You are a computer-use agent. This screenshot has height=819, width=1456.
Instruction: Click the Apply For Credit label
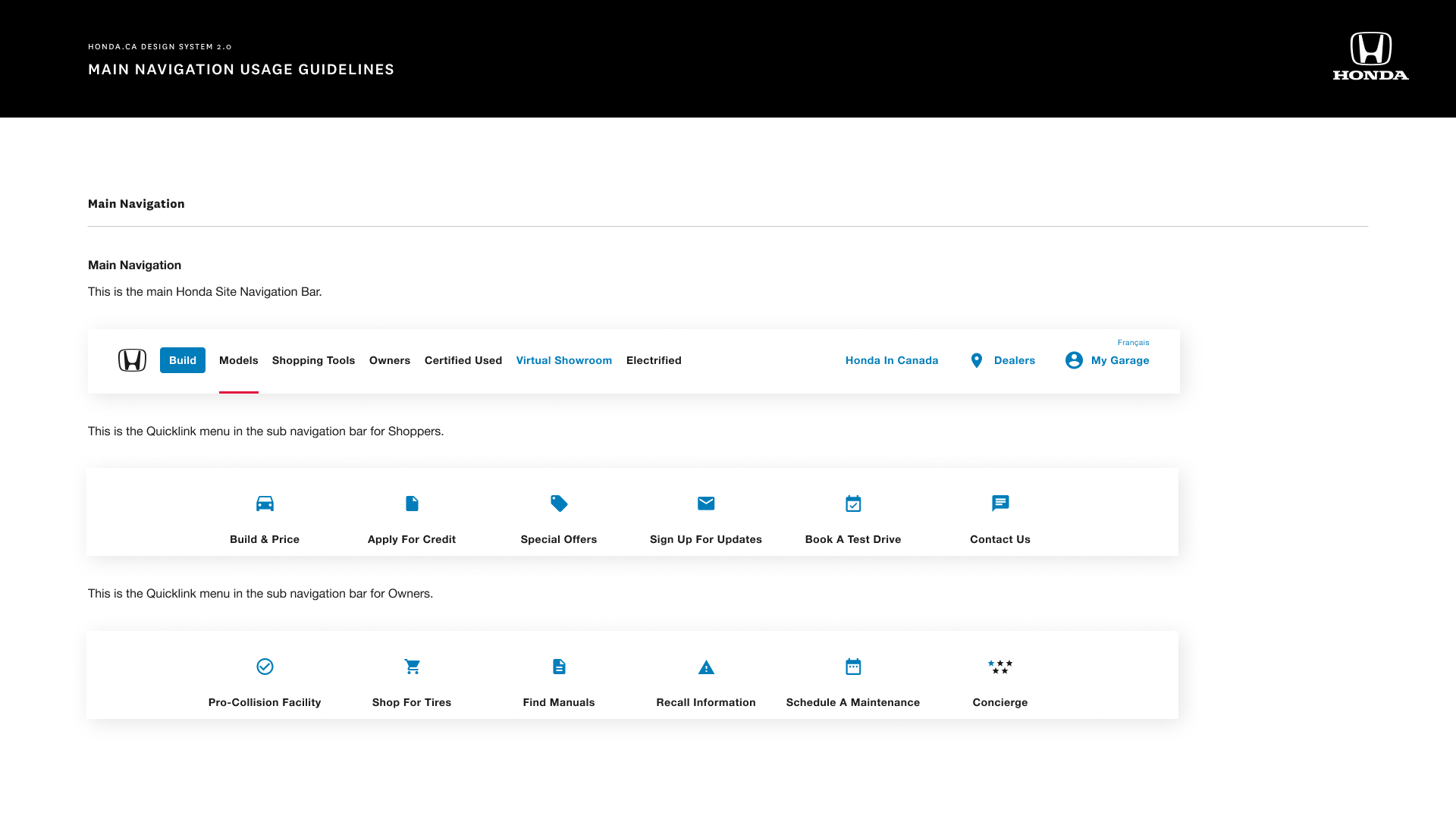(x=412, y=539)
